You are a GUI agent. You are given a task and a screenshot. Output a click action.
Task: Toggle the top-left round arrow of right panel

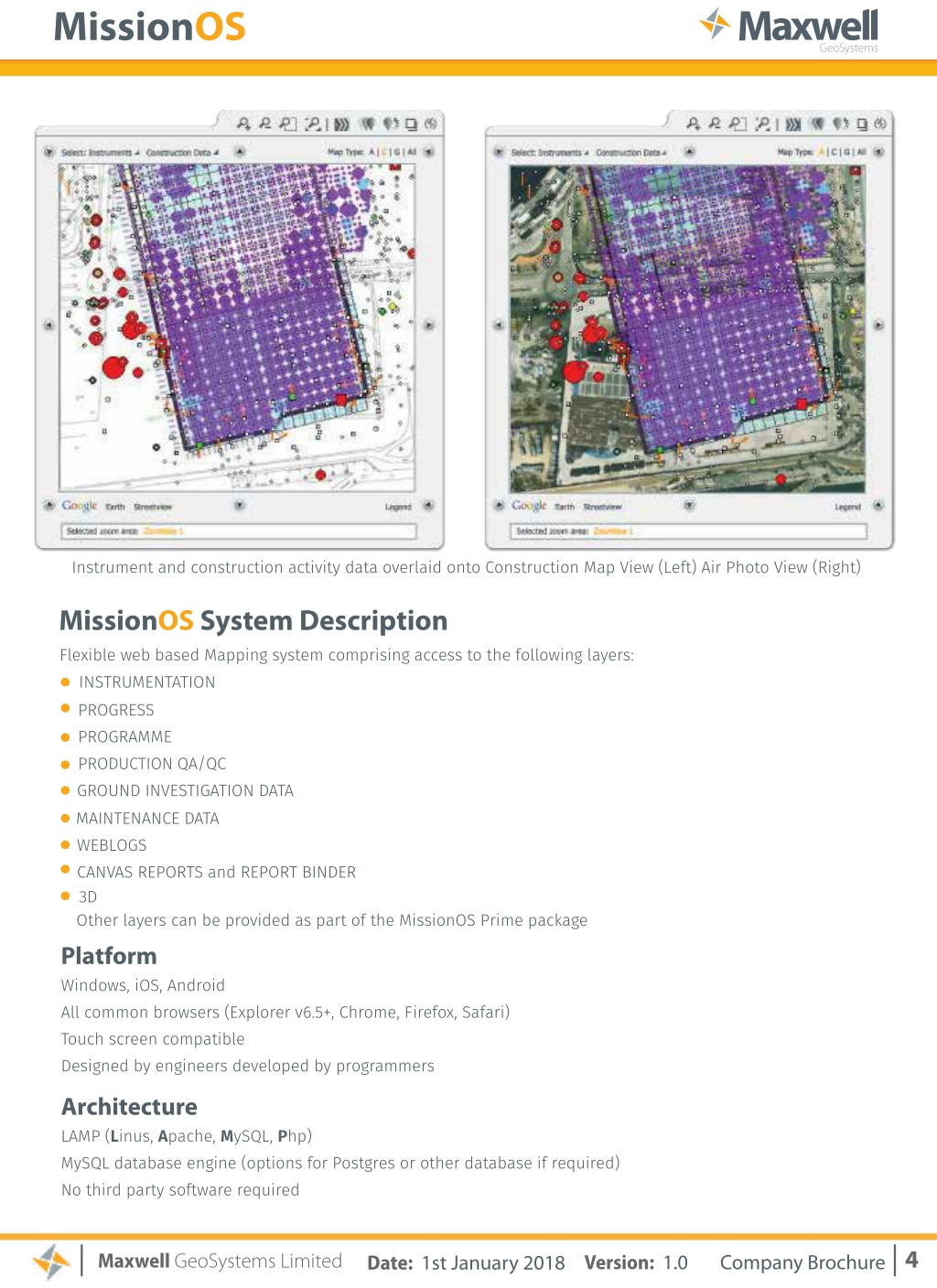(499, 152)
